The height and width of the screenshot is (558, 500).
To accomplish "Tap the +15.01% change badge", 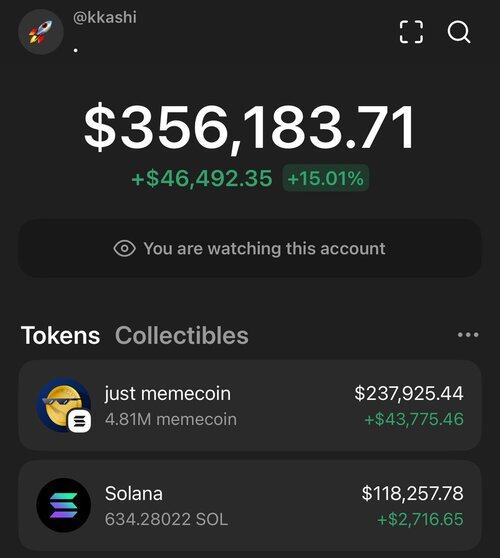I will [x=326, y=178].
